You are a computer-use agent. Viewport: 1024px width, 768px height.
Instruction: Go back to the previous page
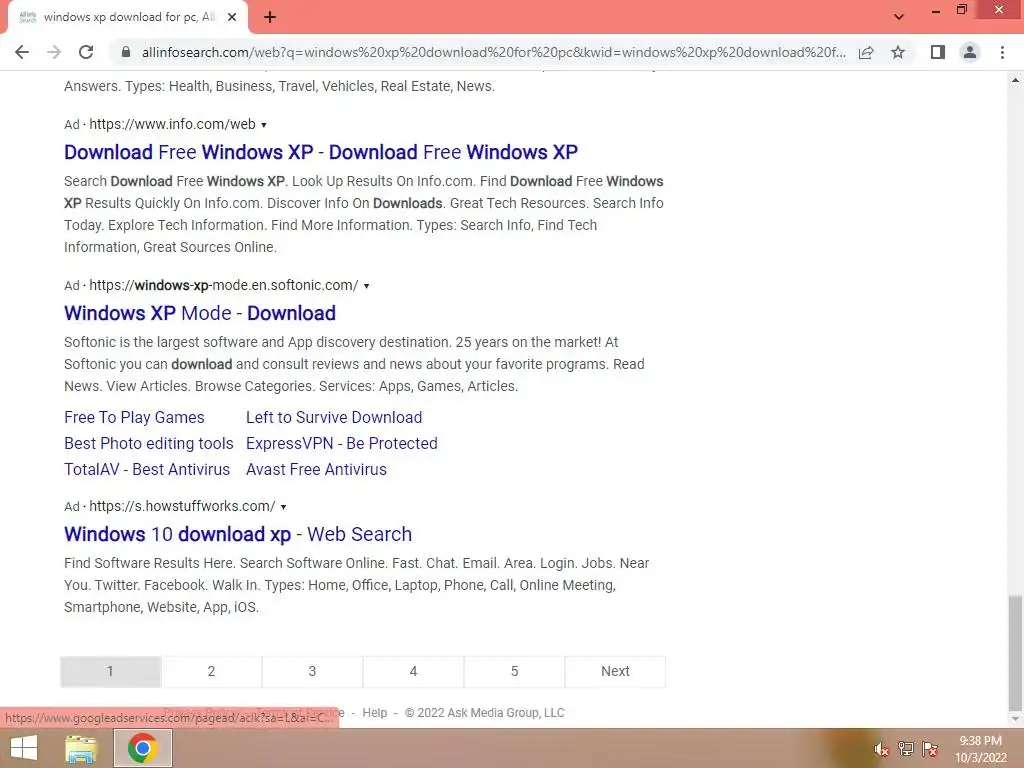[x=22, y=52]
